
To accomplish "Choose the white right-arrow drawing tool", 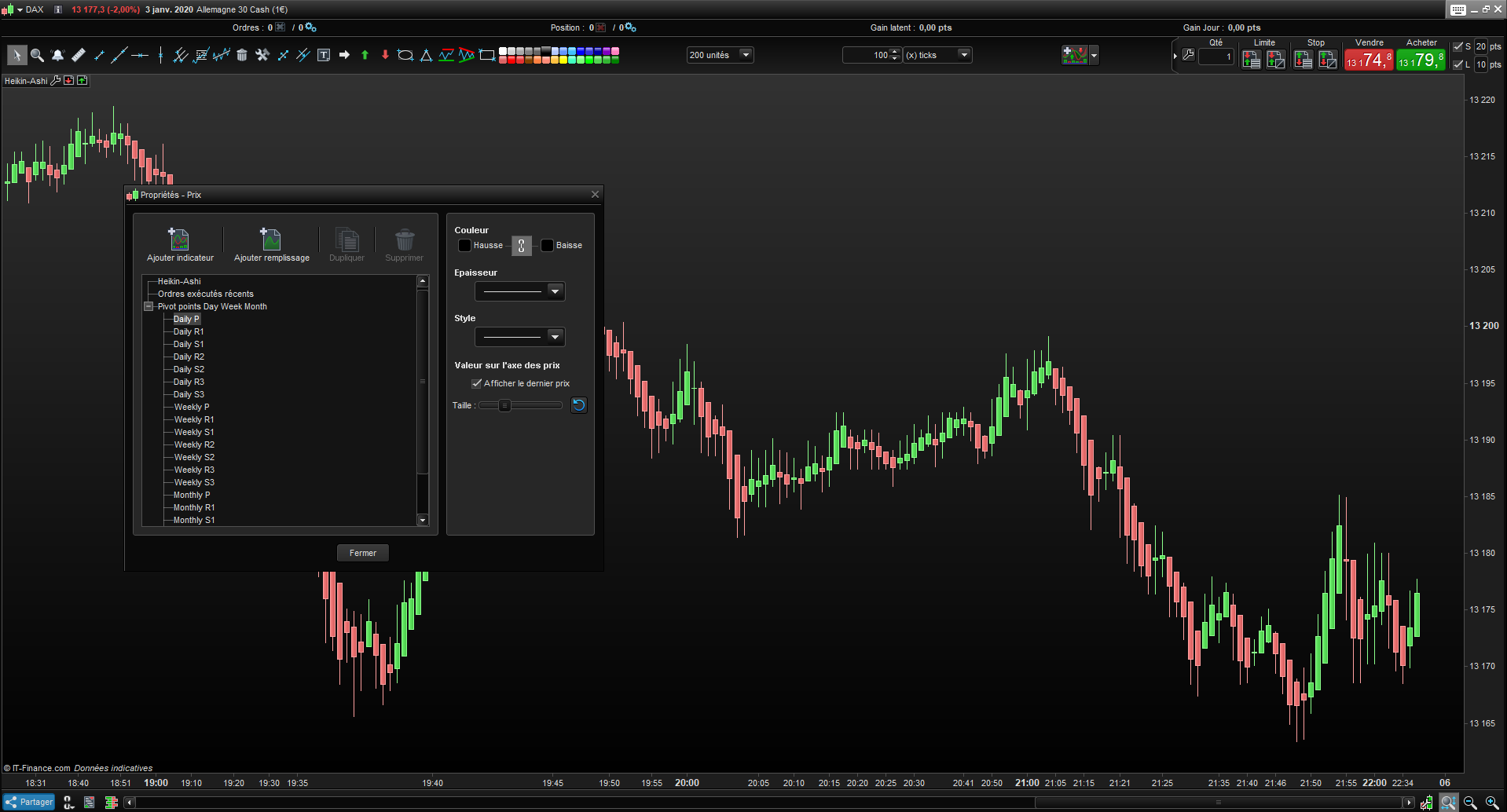I will (x=344, y=55).
